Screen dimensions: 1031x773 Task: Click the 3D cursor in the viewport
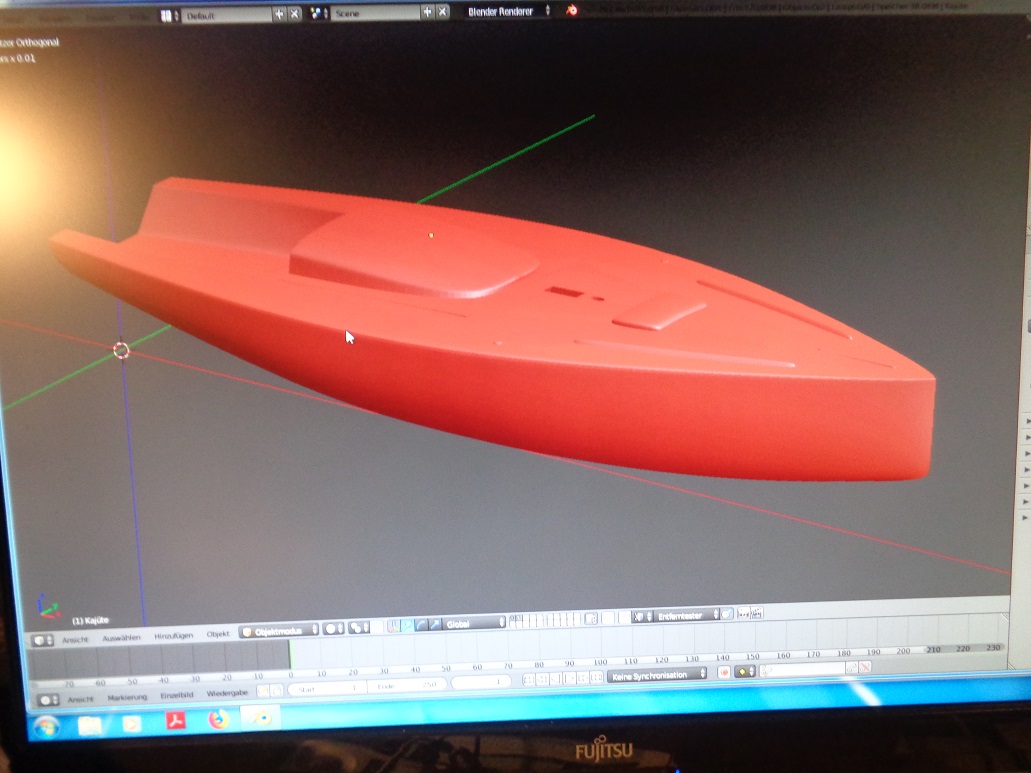121,350
